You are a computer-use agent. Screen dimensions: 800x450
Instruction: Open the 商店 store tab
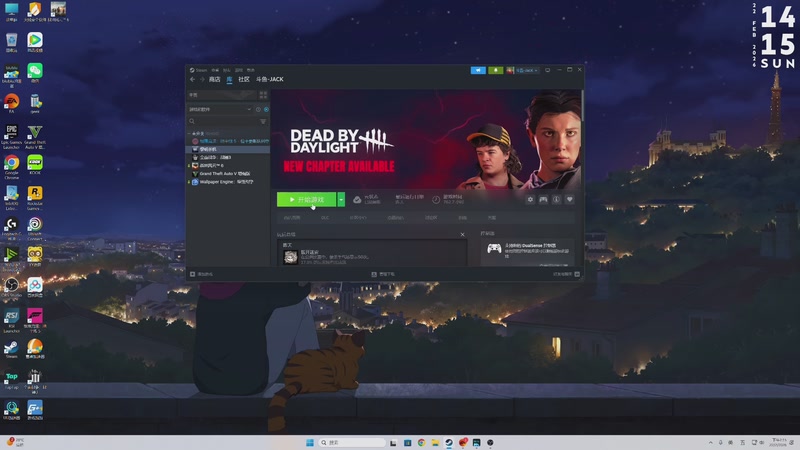click(214, 80)
